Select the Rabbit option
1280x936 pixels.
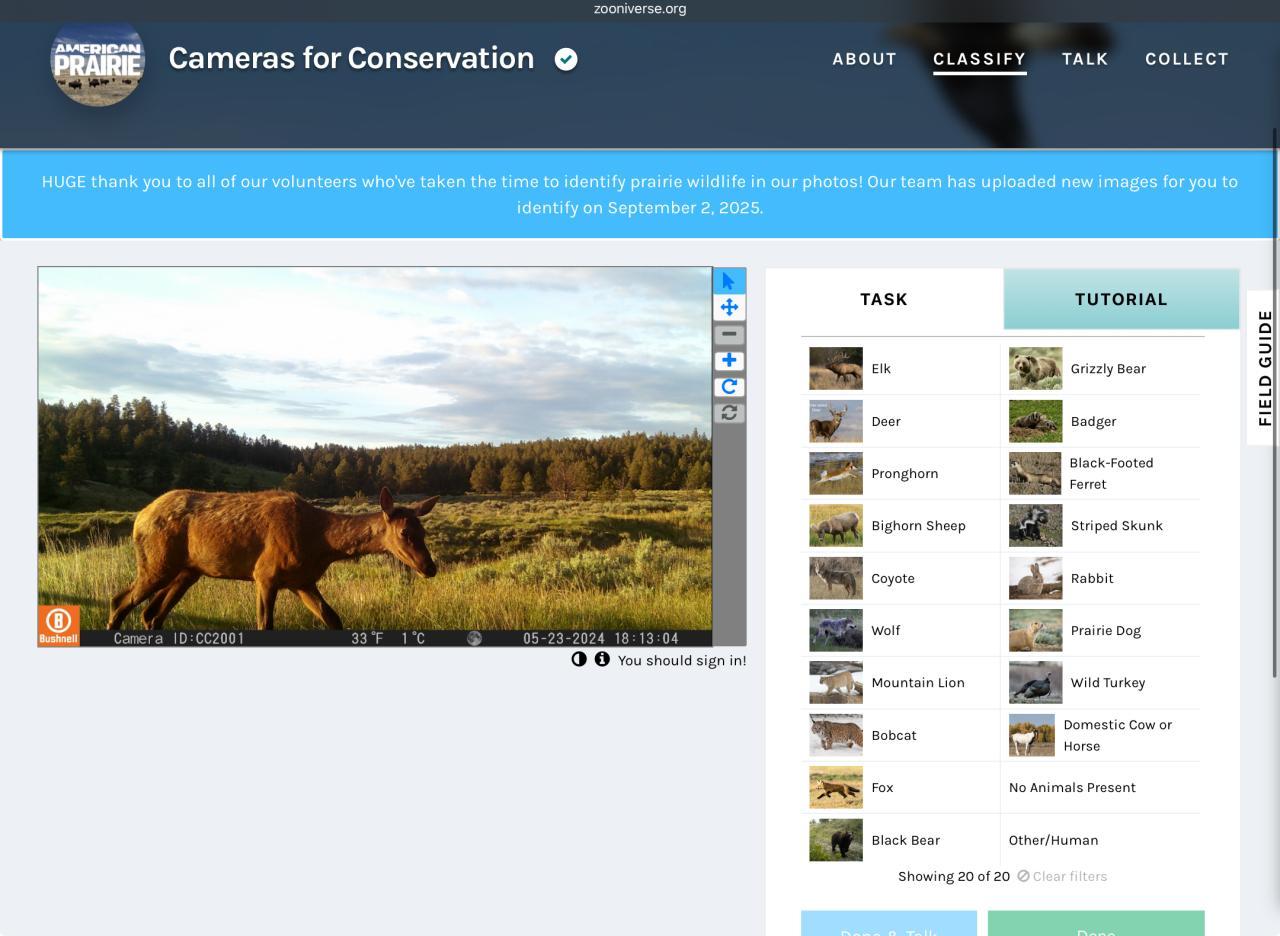(1100, 578)
